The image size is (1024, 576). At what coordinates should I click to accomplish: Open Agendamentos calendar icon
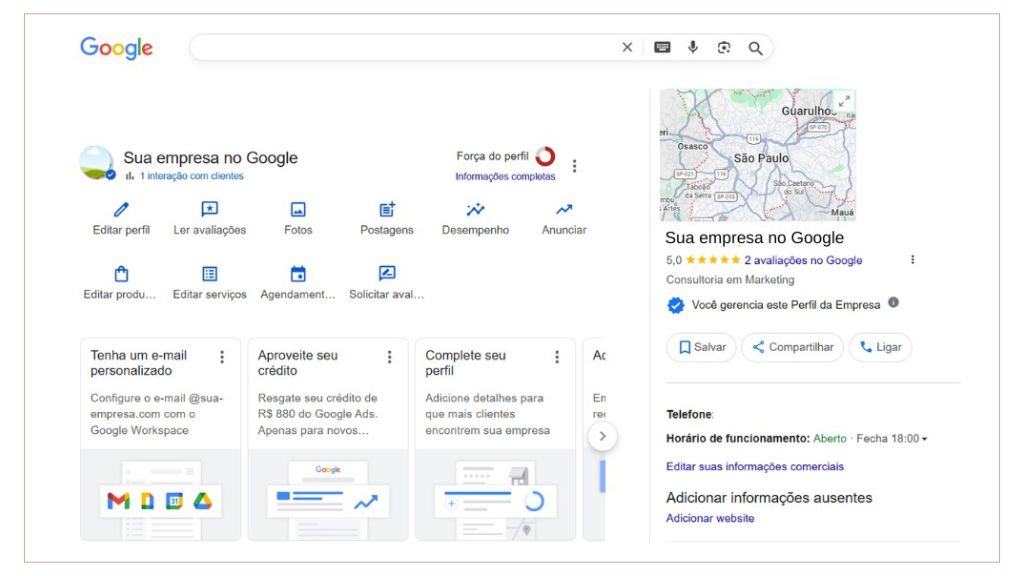coord(298,274)
